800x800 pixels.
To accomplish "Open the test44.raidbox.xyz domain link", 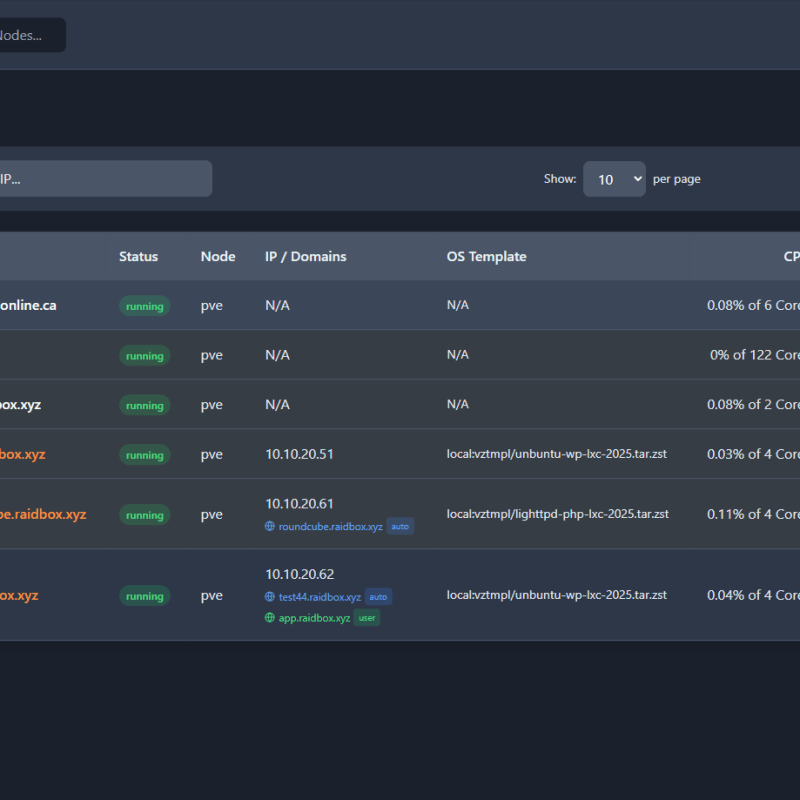I will (x=320, y=597).
